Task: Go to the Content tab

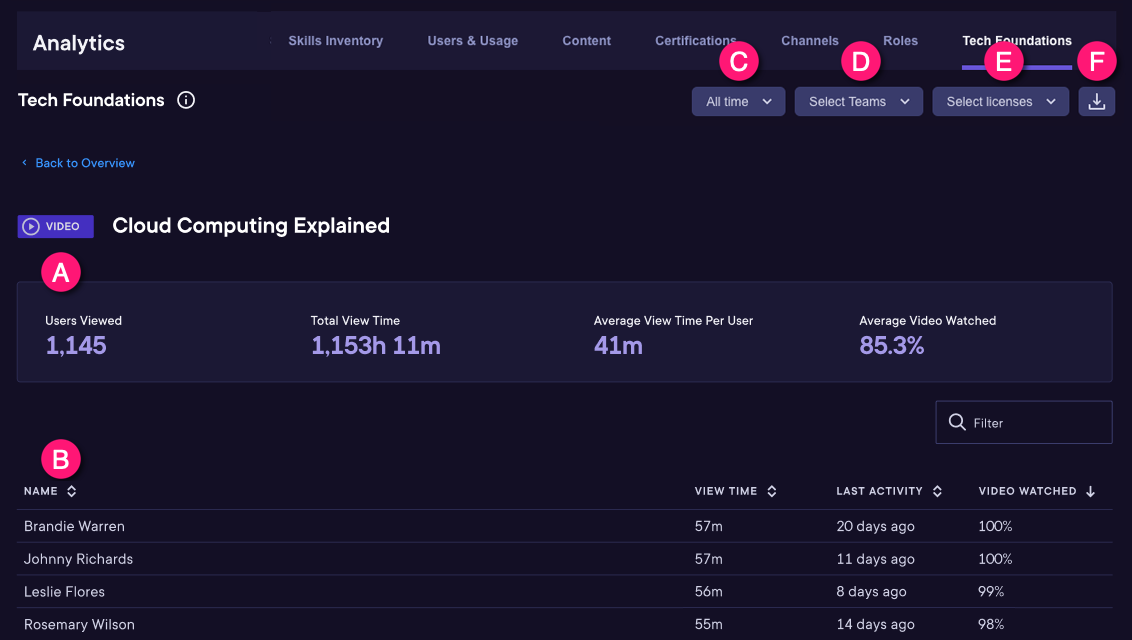Action: coord(586,41)
